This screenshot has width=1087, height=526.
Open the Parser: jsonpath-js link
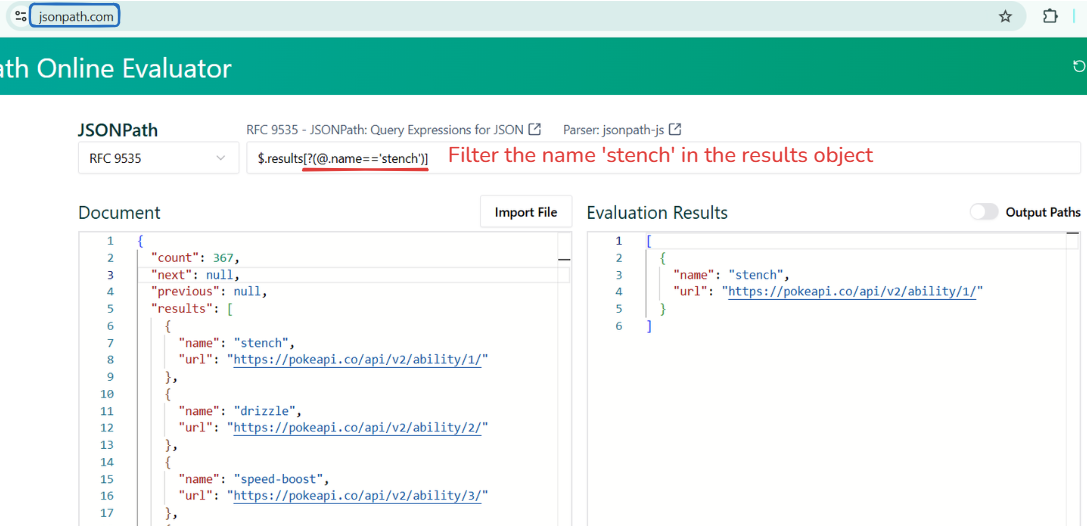point(614,129)
